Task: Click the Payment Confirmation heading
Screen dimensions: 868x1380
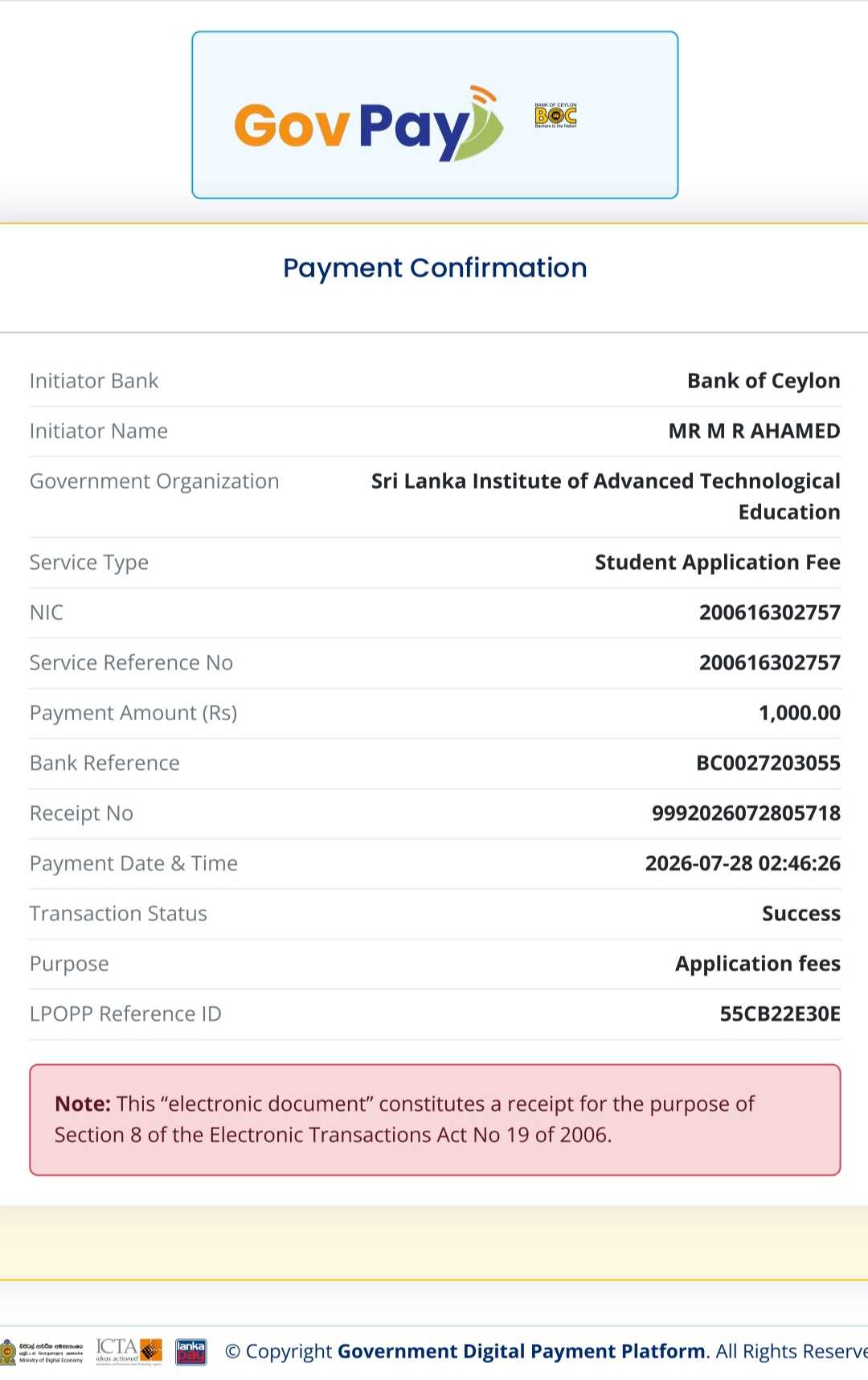Action: click(435, 268)
